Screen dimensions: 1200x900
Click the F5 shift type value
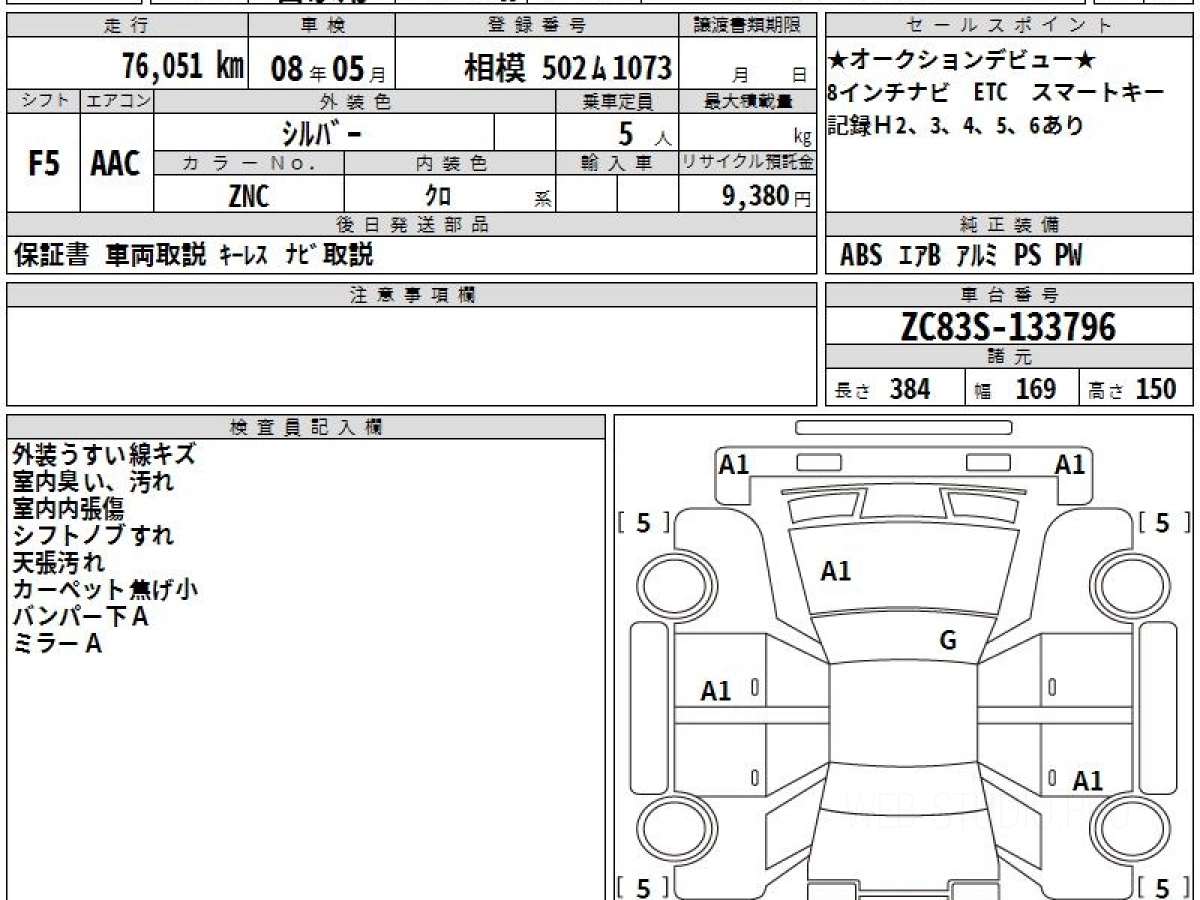point(43,164)
